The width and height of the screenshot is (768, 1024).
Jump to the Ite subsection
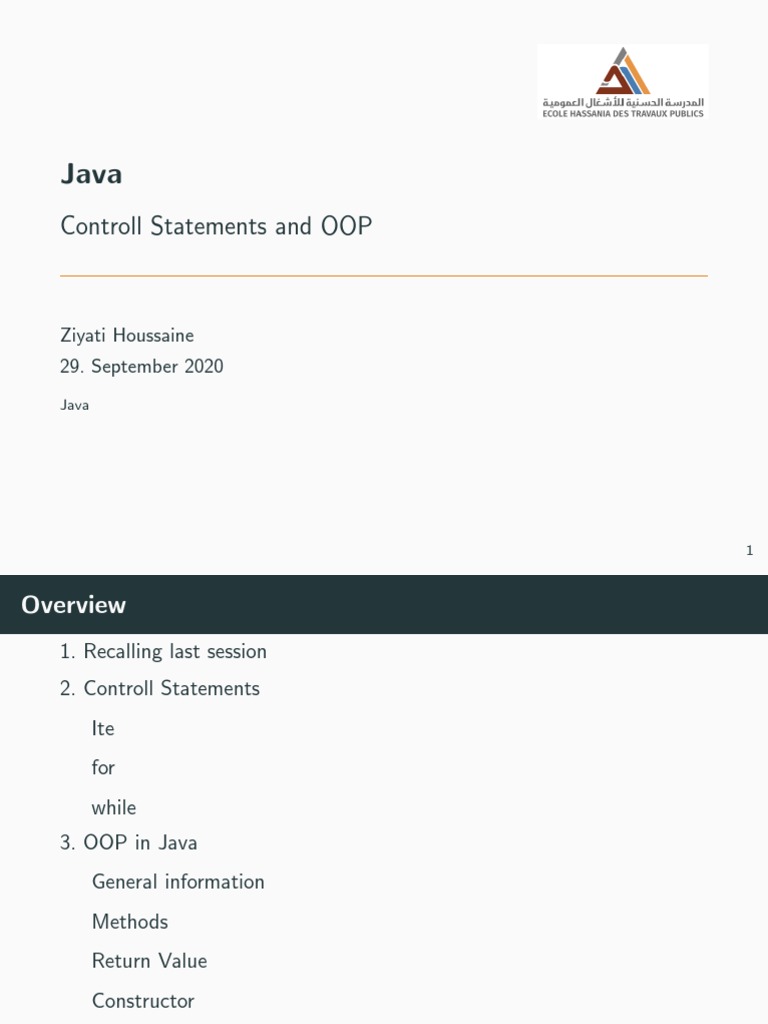(103, 728)
